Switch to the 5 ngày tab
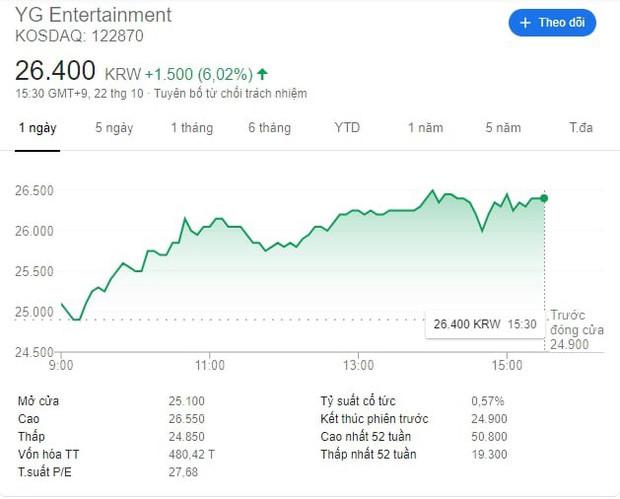 point(114,128)
